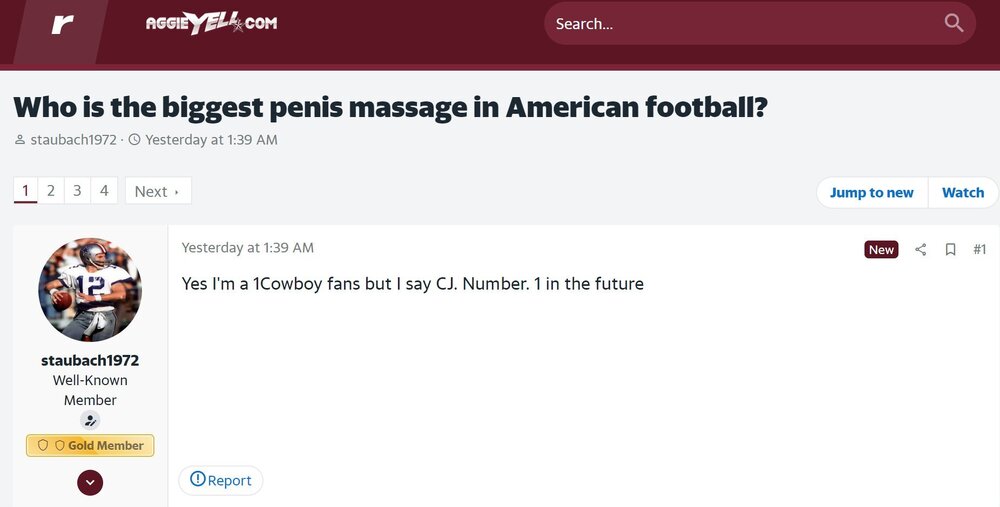Open staubach1972 profile name in sidebar
1000x507 pixels.
[x=90, y=360]
